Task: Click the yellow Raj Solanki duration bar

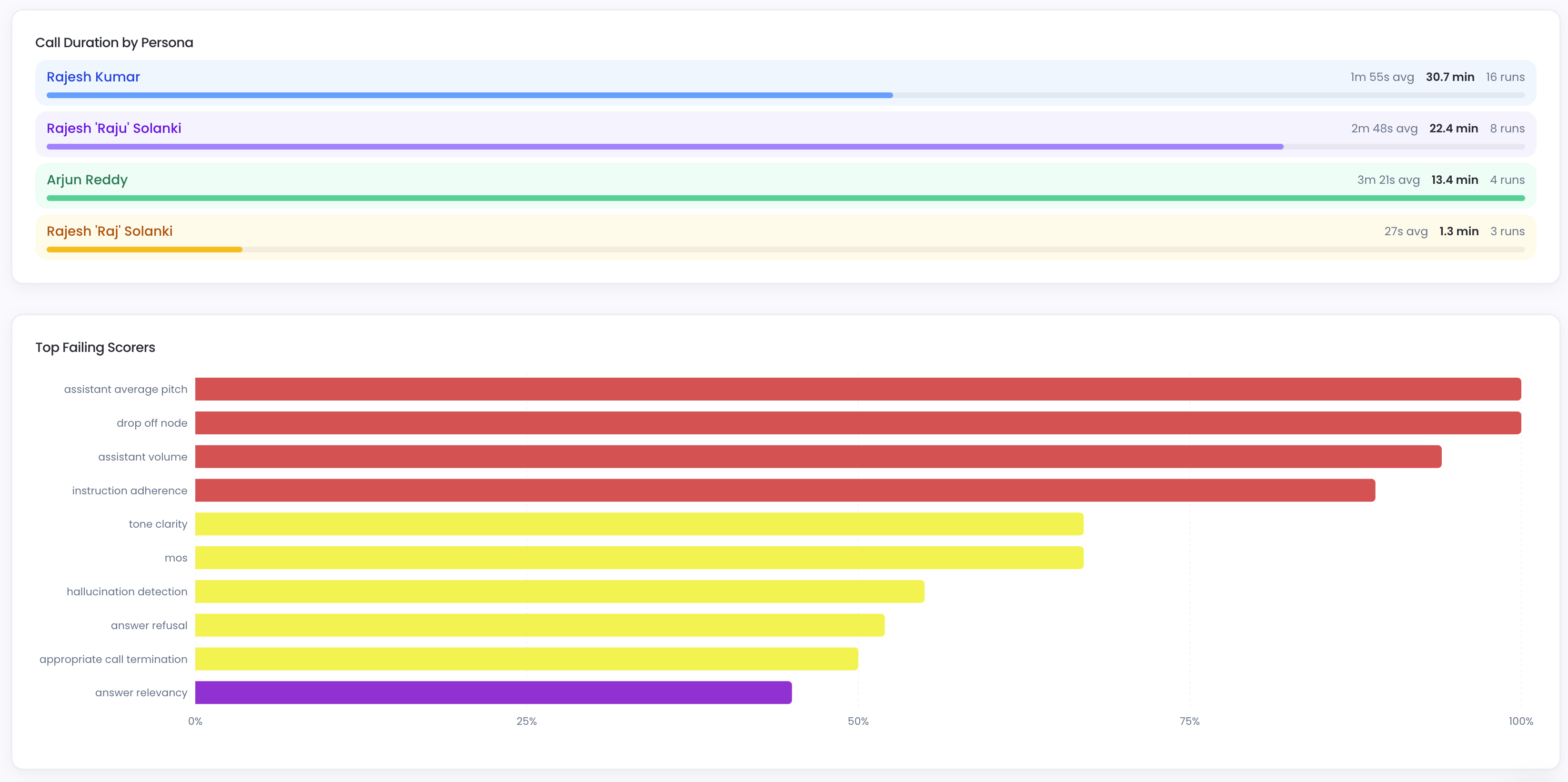Action: (144, 250)
